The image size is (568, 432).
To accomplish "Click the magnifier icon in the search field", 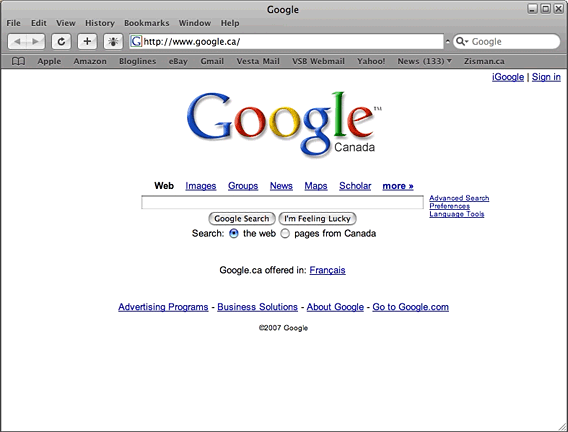I will coord(462,41).
